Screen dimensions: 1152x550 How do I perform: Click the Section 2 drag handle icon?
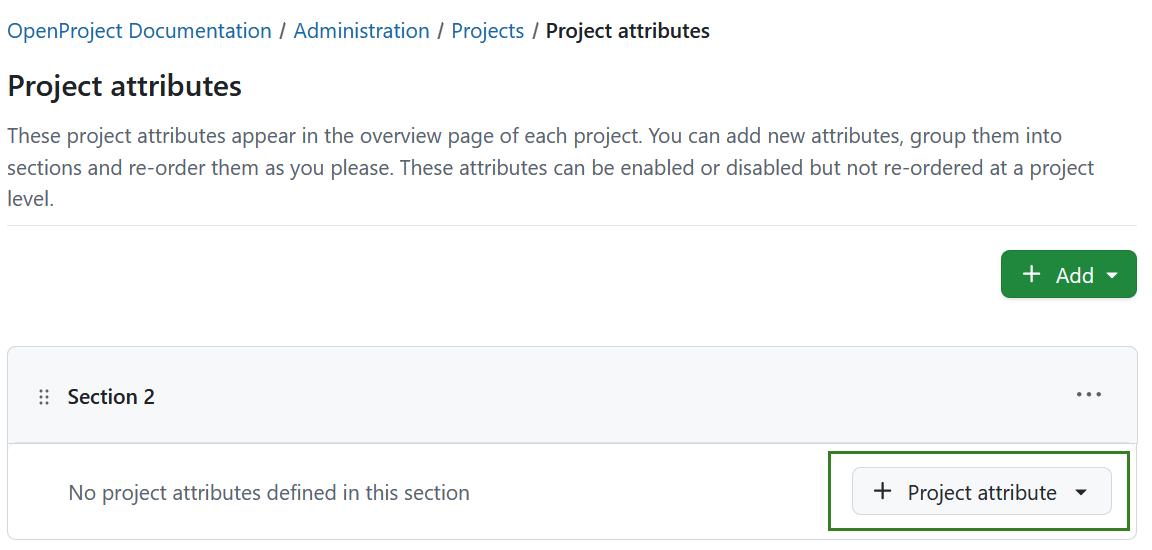pos(44,397)
